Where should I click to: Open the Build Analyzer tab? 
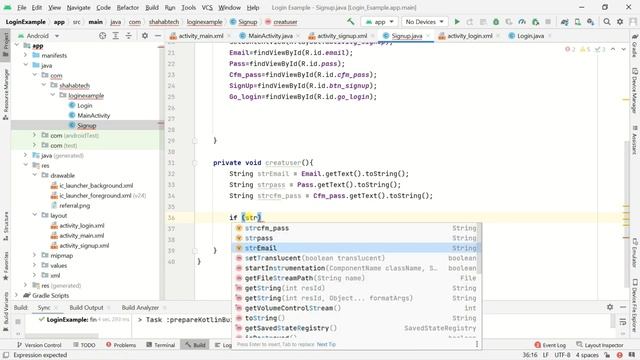(x=140, y=307)
